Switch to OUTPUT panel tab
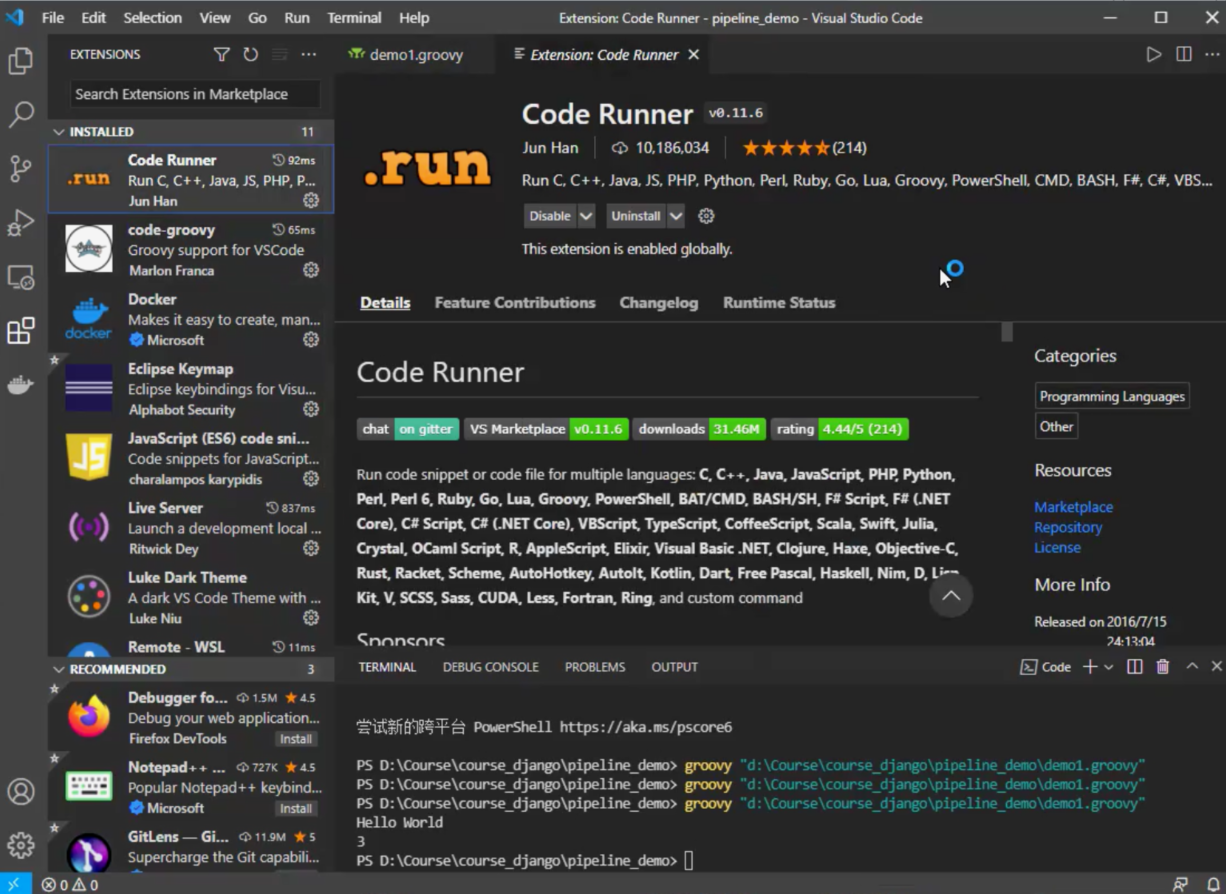This screenshot has height=894, width=1226. 675,667
